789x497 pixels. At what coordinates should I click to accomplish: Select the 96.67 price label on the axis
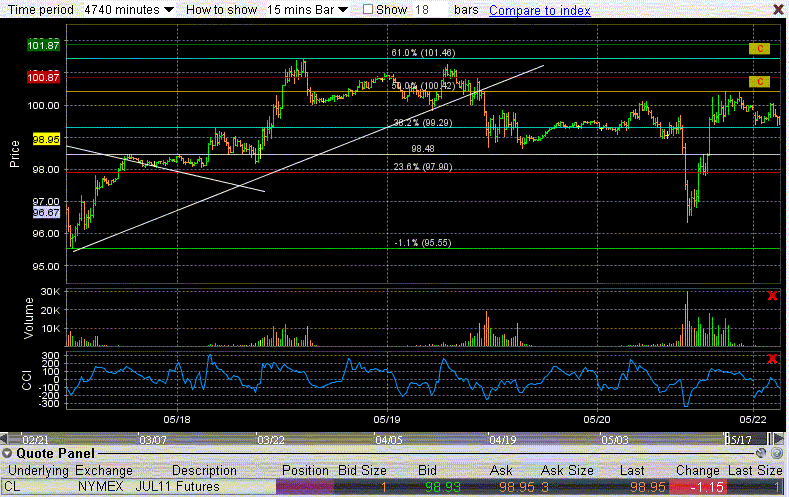46,212
